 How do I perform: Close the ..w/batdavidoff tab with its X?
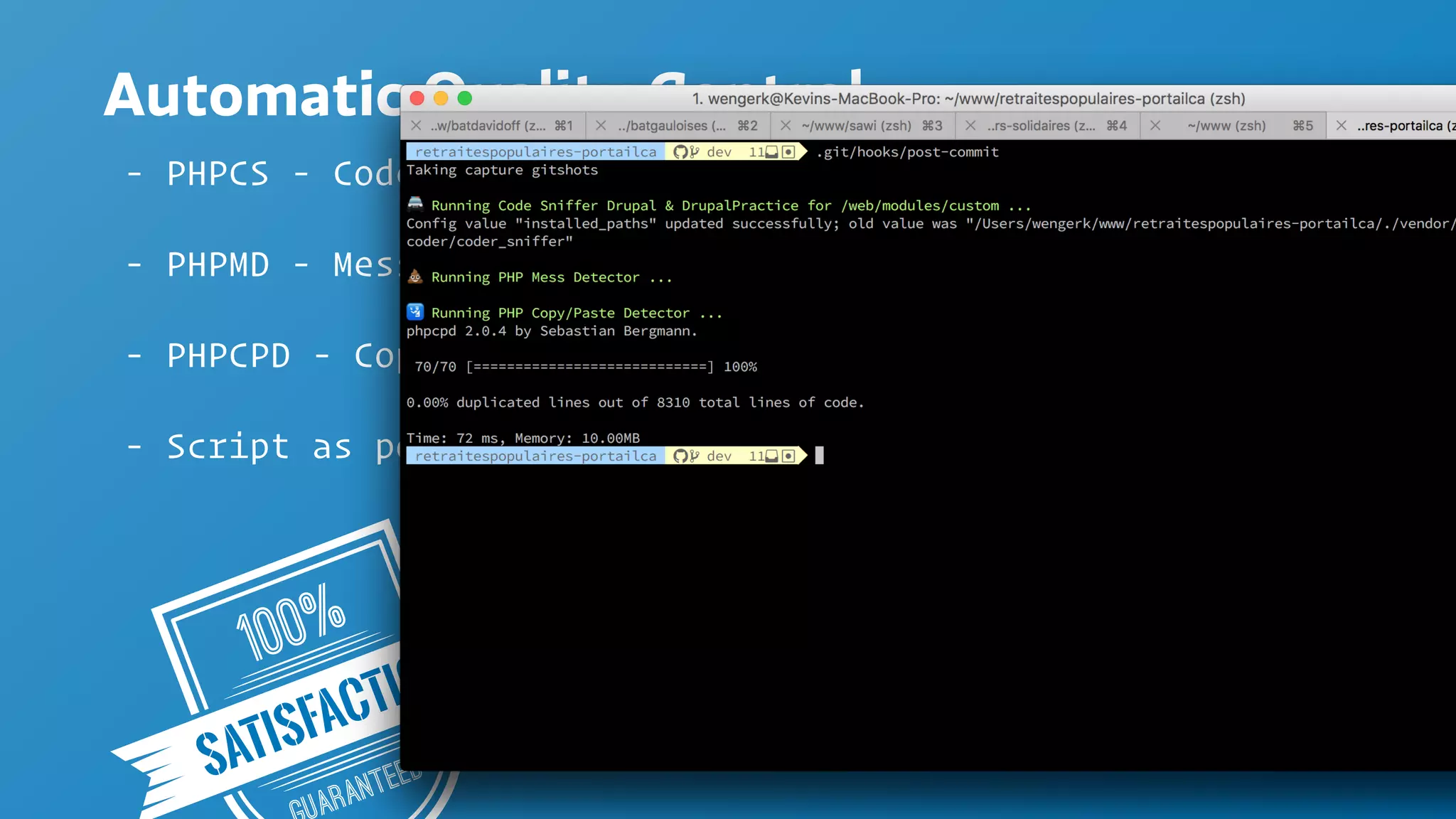tap(417, 126)
